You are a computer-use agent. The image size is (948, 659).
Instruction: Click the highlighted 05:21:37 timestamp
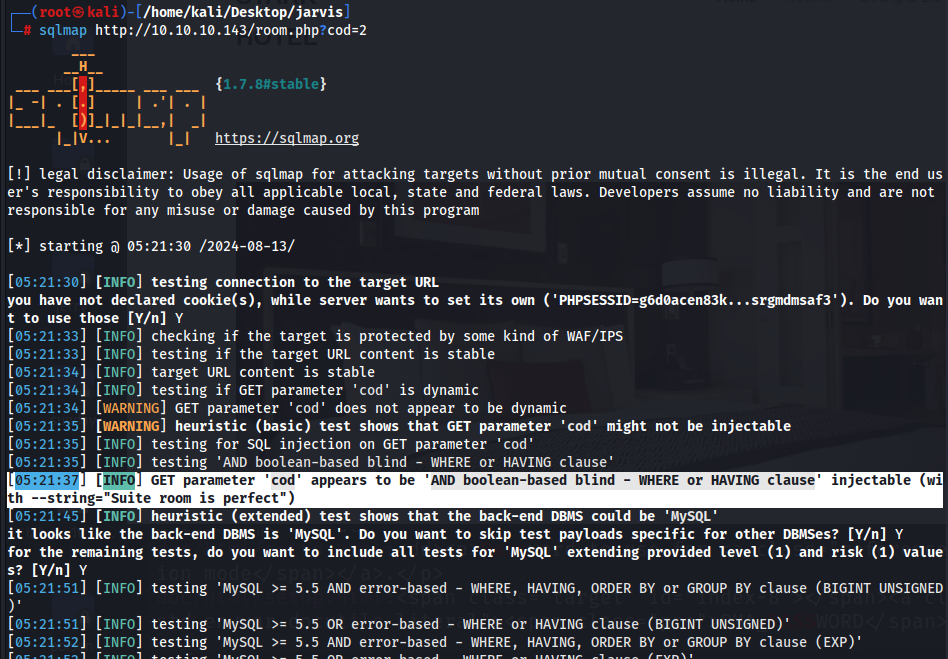[x=47, y=481]
